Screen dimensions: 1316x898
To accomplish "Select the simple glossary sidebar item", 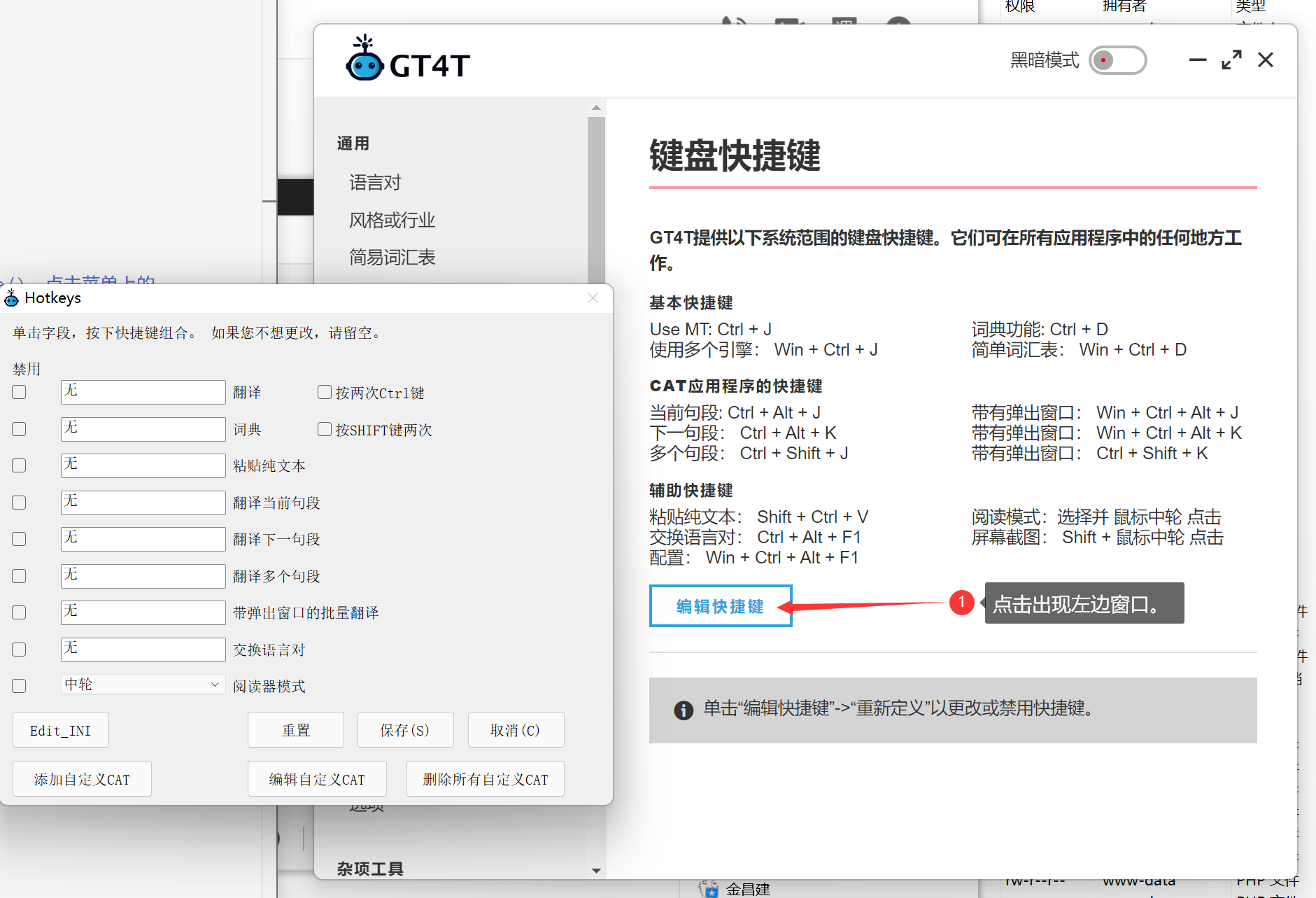I will (392, 258).
